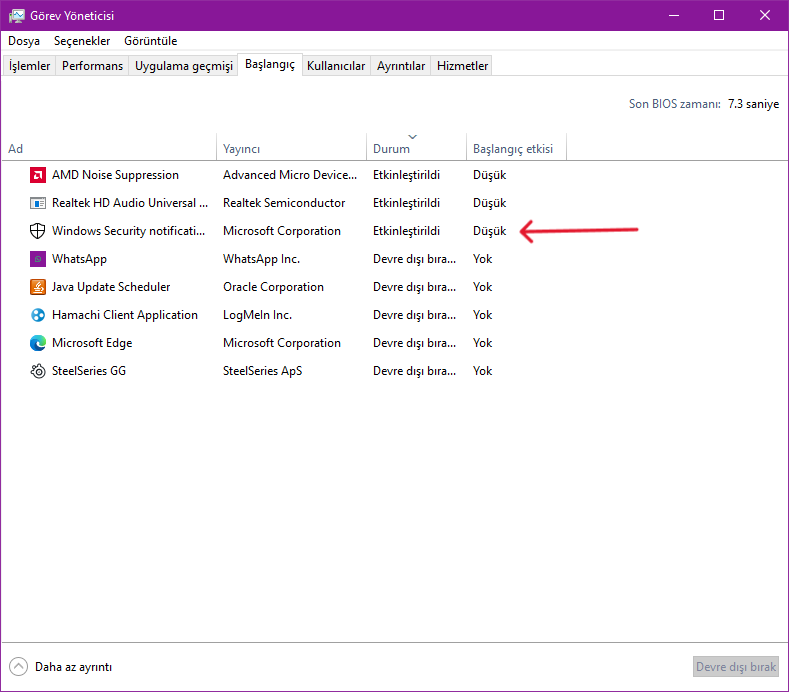Click the Yok impact in SteelSeries GG row
789x692 pixels.
point(482,371)
